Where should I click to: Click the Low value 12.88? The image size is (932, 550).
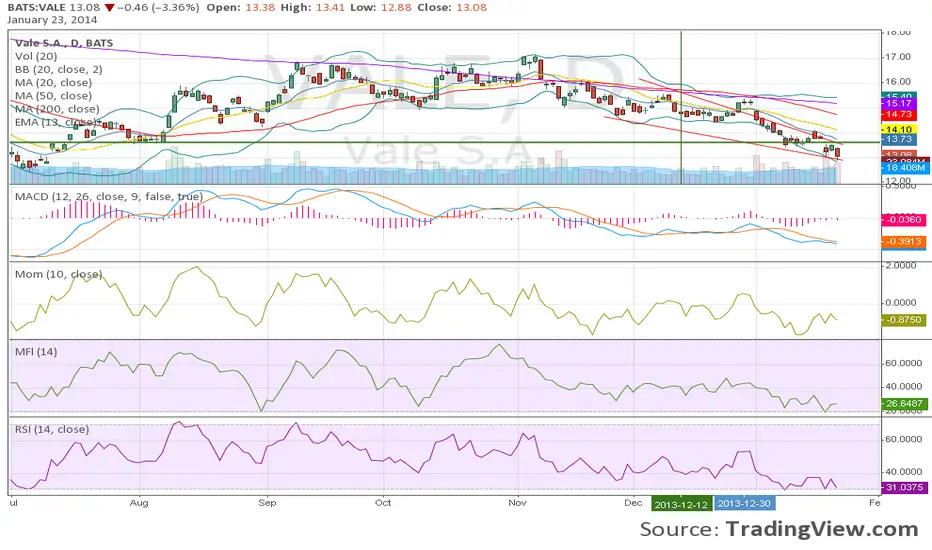(x=396, y=8)
